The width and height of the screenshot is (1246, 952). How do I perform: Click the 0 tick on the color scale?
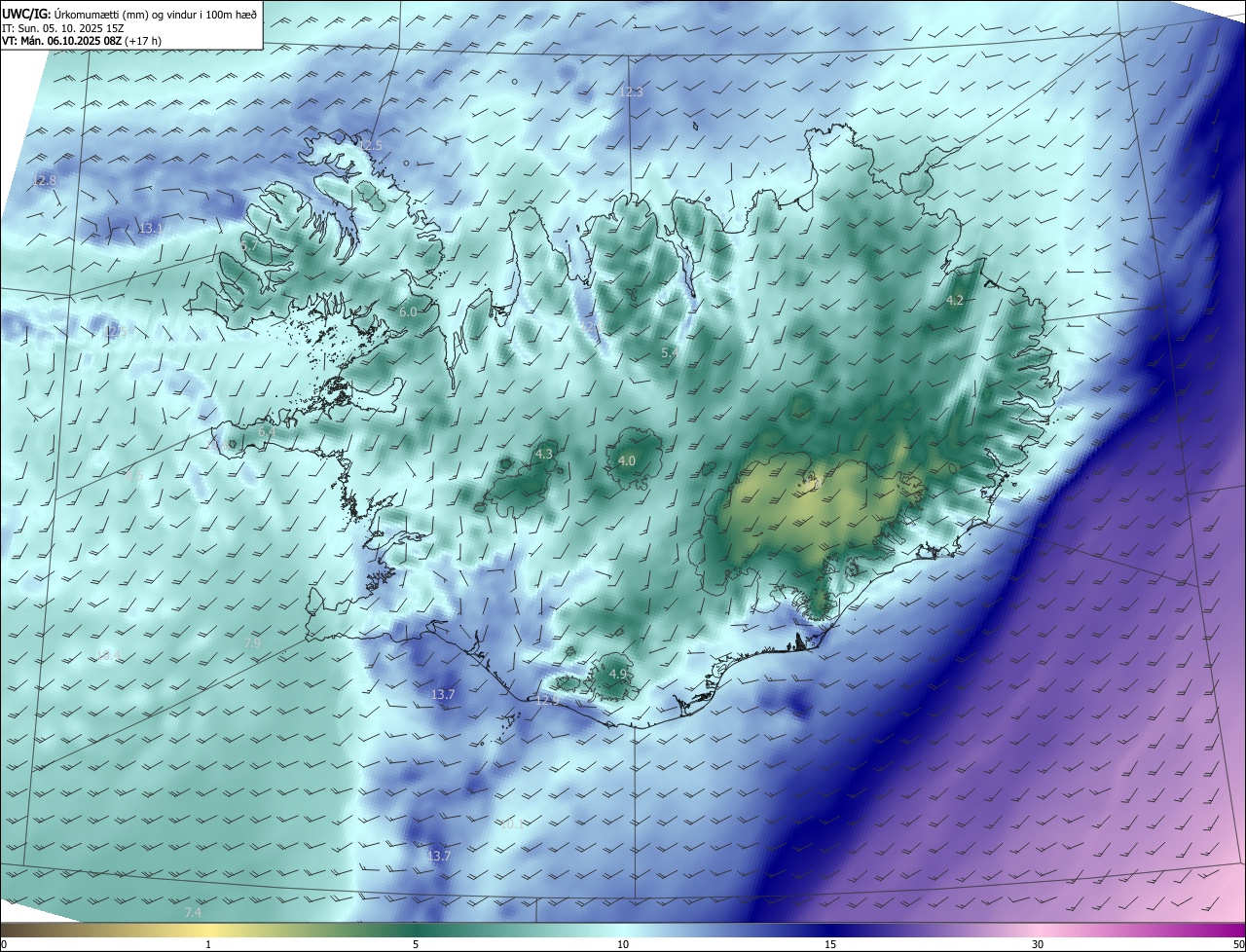point(4,944)
